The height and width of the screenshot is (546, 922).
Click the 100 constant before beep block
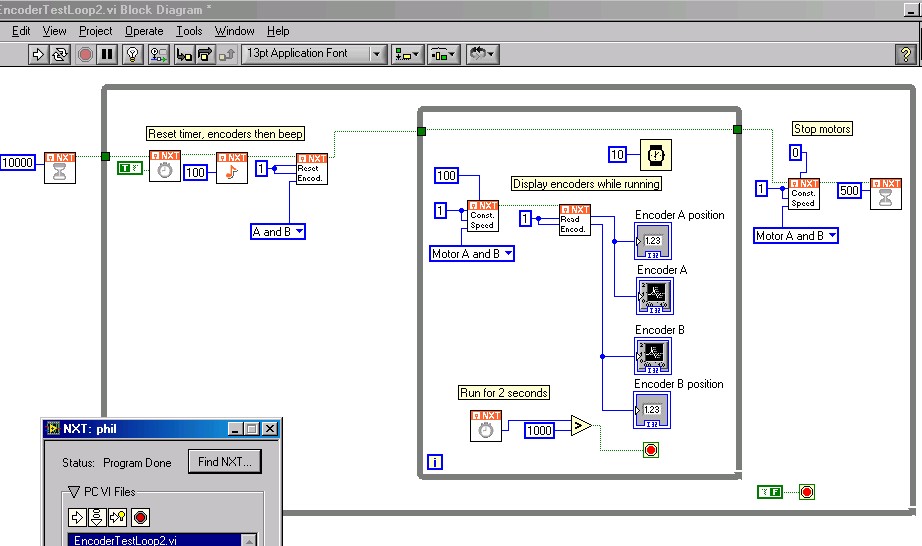pos(195,173)
